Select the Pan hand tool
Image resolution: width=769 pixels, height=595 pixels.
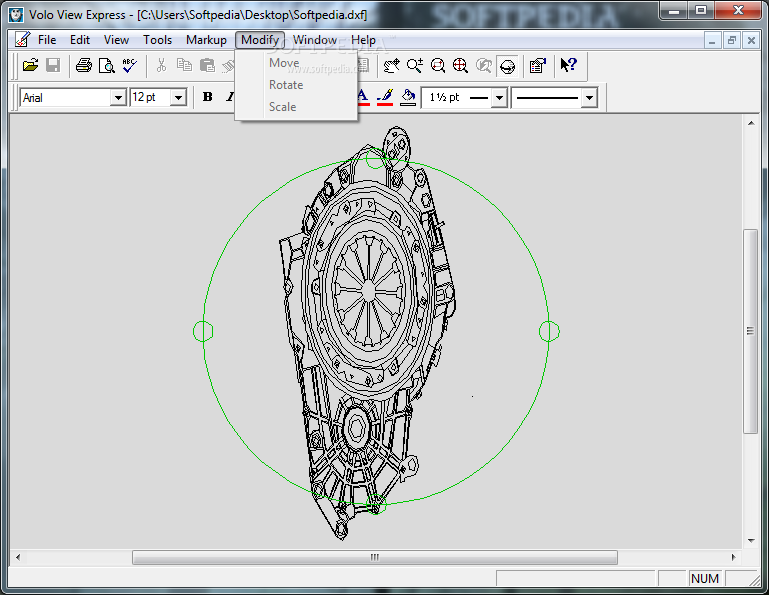tap(391, 65)
